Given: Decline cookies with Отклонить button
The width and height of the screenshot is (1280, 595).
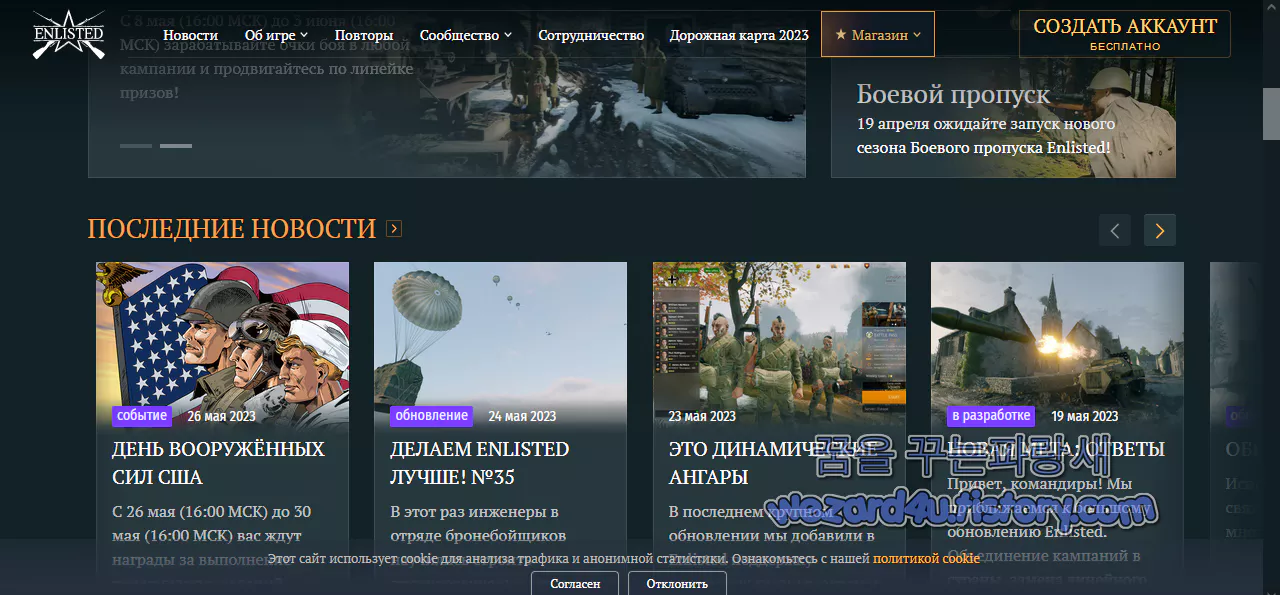Looking at the screenshot, I should [x=677, y=583].
